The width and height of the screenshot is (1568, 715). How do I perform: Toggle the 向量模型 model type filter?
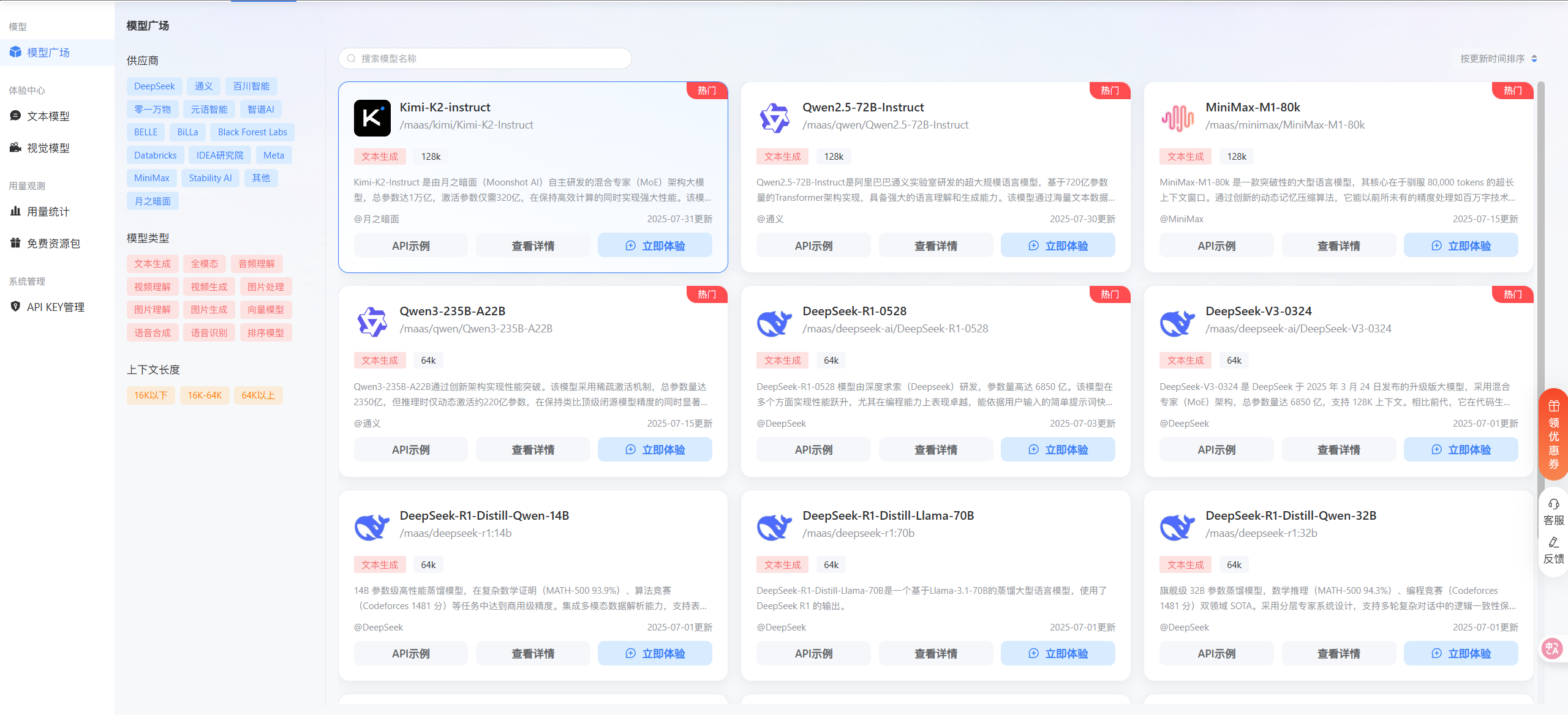(266, 310)
